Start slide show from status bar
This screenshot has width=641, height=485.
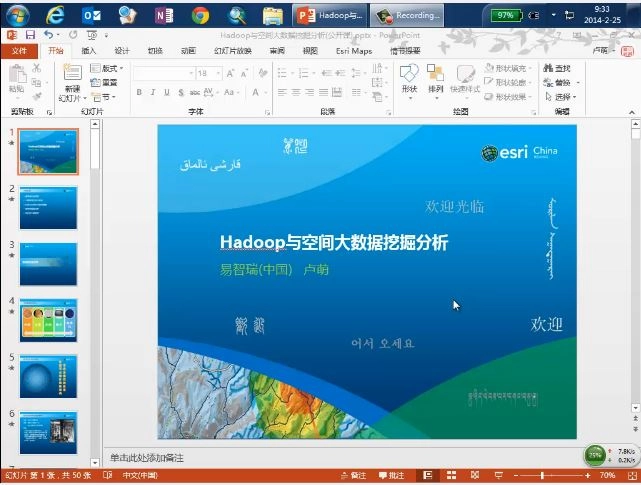coord(498,475)
